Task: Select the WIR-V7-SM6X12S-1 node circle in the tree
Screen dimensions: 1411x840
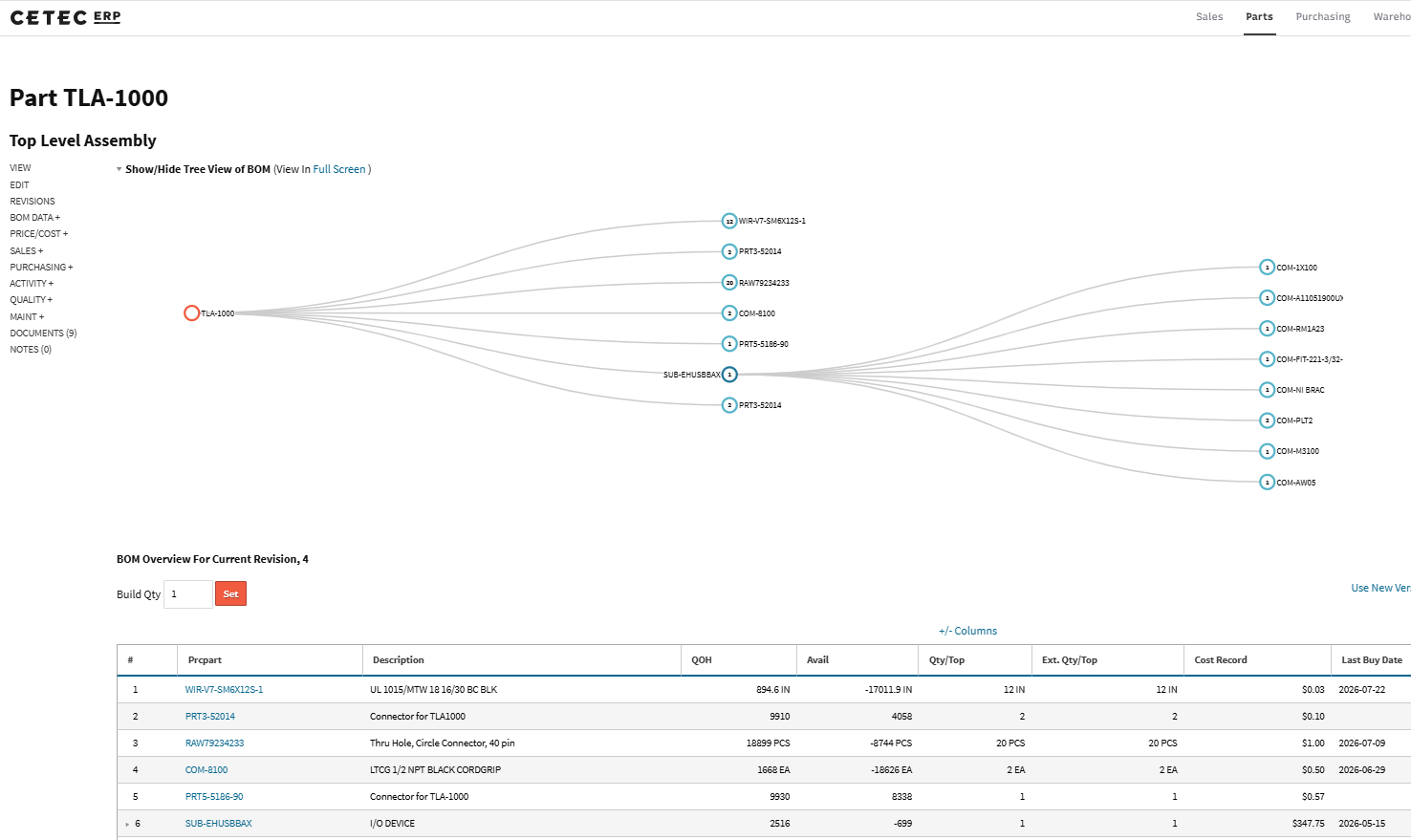Action: (729, 221)
